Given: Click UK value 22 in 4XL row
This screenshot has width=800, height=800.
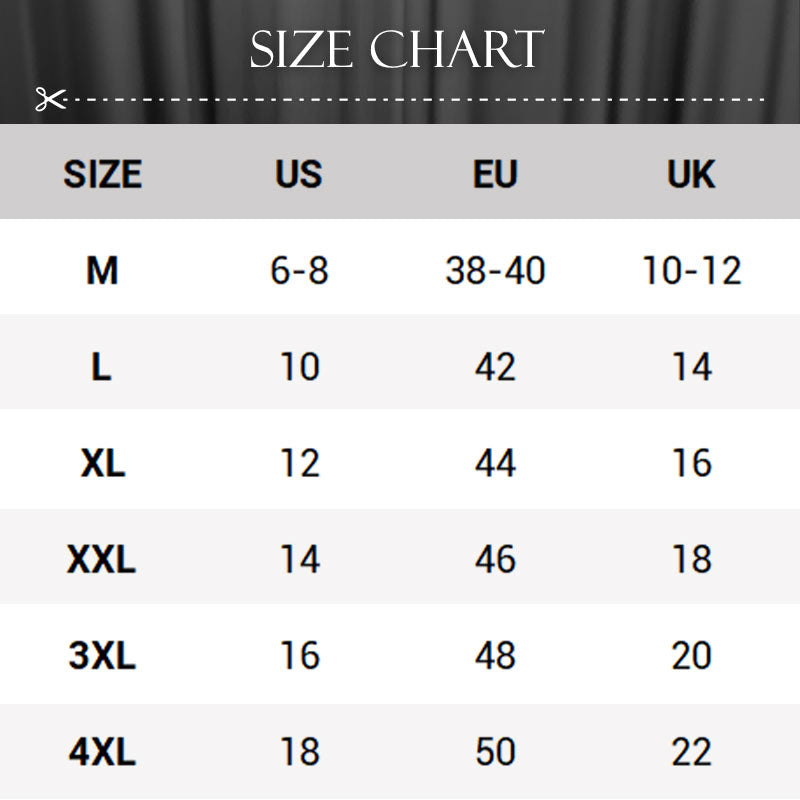Looking at the screenshot, I should click(692, 751).
